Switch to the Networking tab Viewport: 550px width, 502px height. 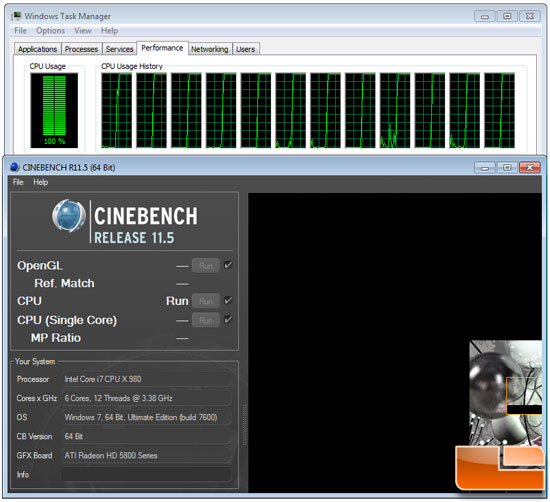[x=209, y=49]
